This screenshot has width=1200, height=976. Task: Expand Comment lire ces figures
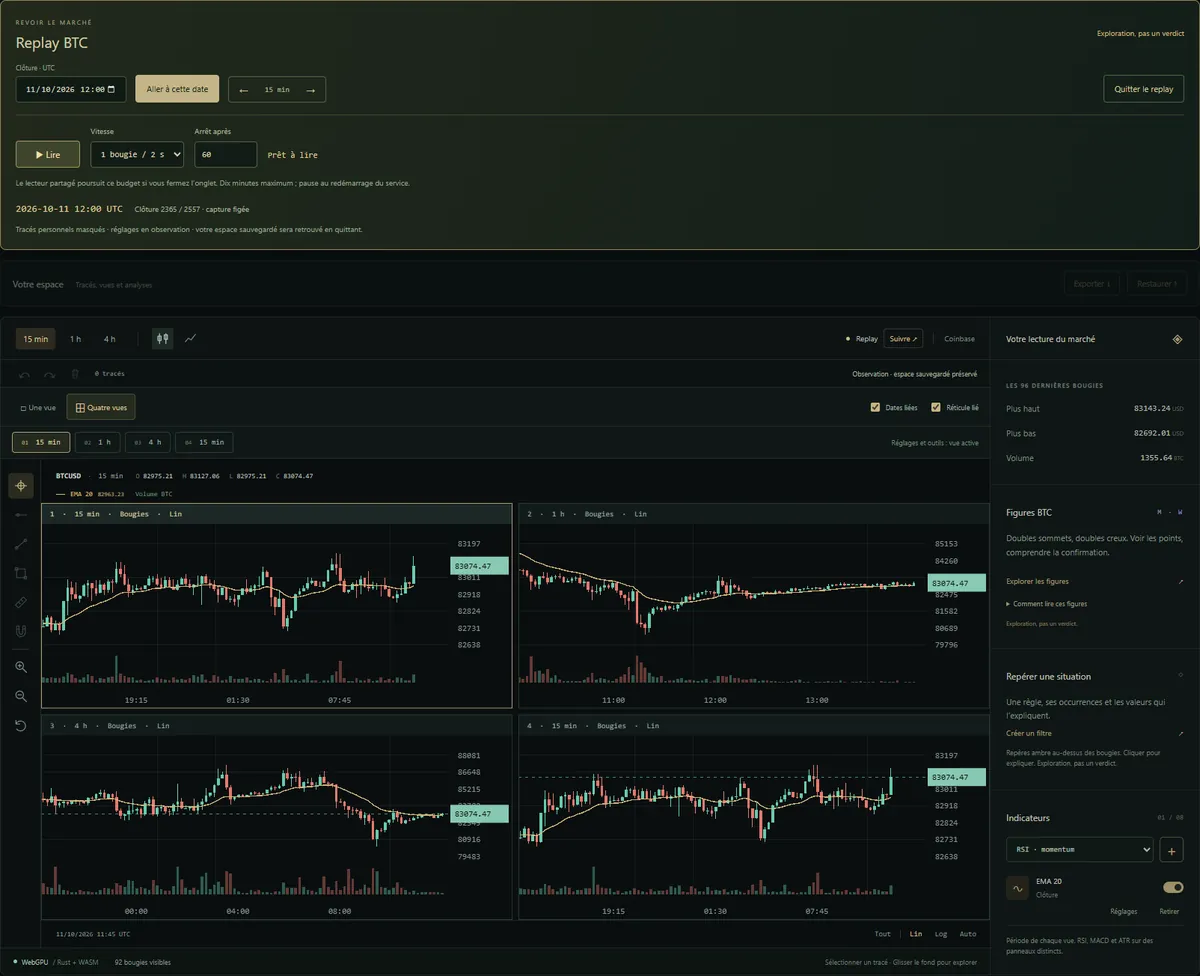[x=1046, y=604]
